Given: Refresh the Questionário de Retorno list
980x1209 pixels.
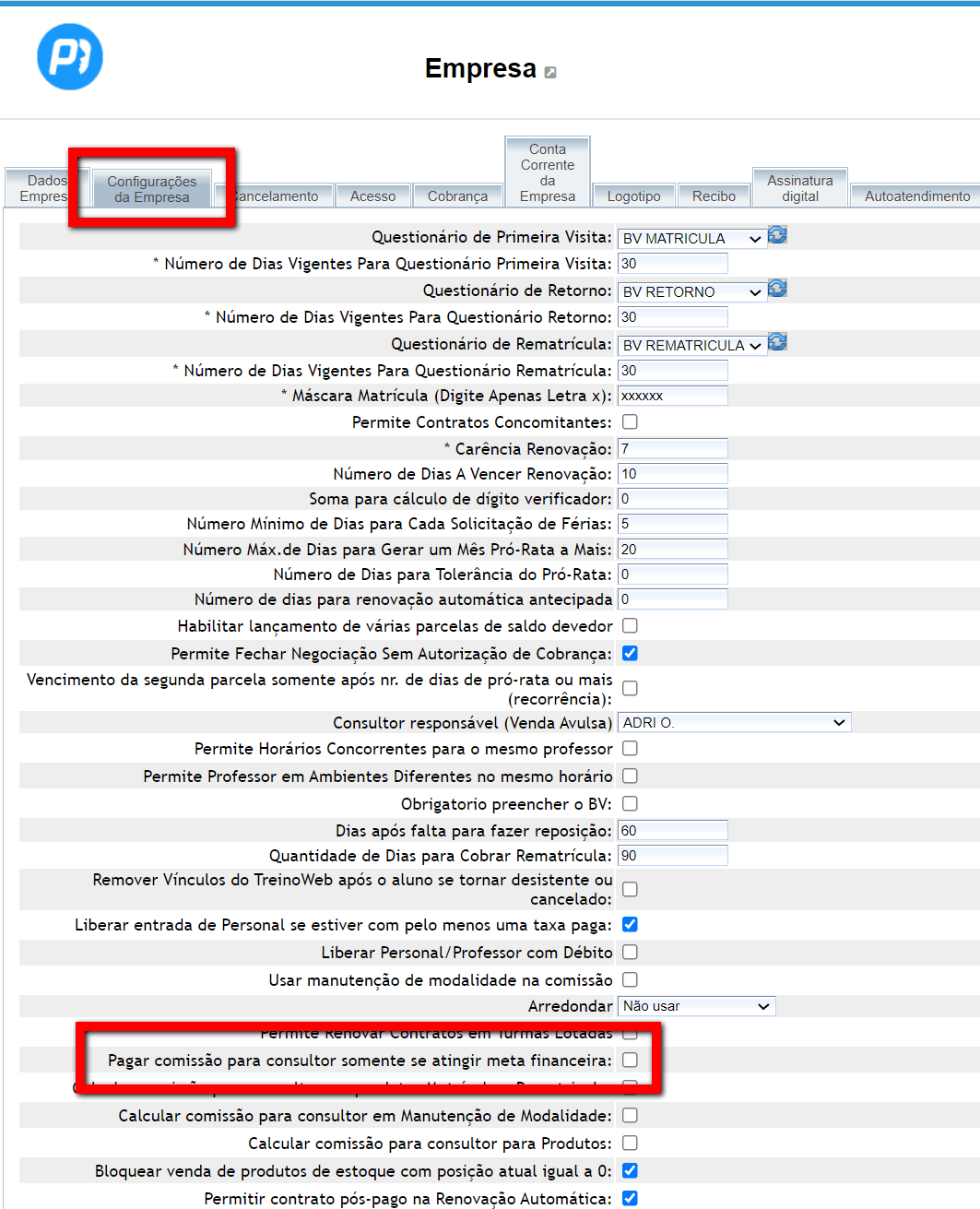Looking at the screenshot, I should (x=777, y=289).
